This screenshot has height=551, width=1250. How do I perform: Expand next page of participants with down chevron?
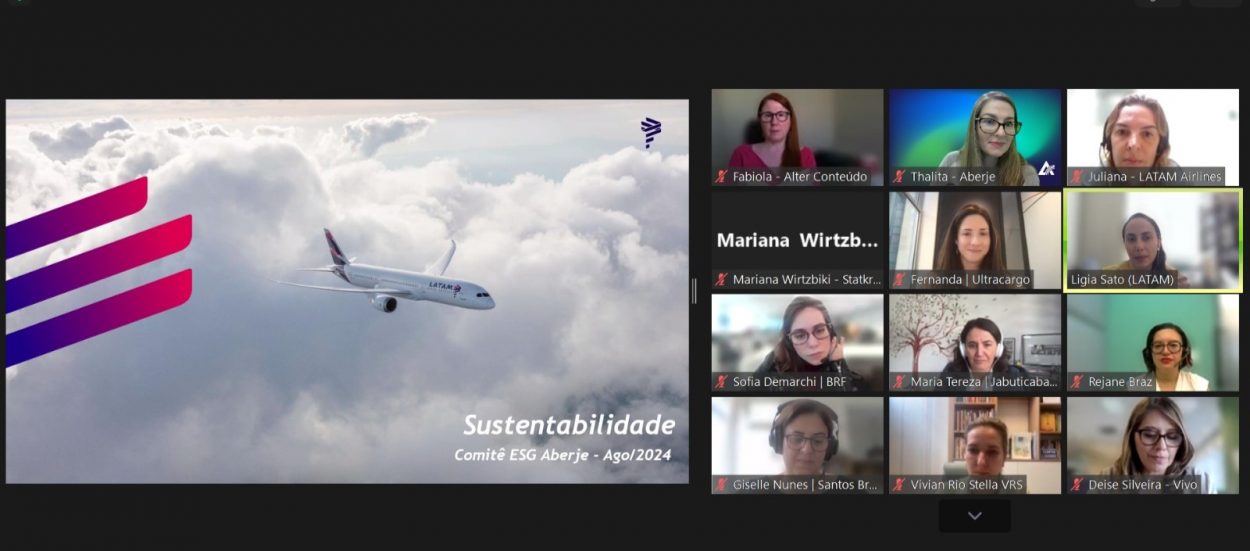974,516
